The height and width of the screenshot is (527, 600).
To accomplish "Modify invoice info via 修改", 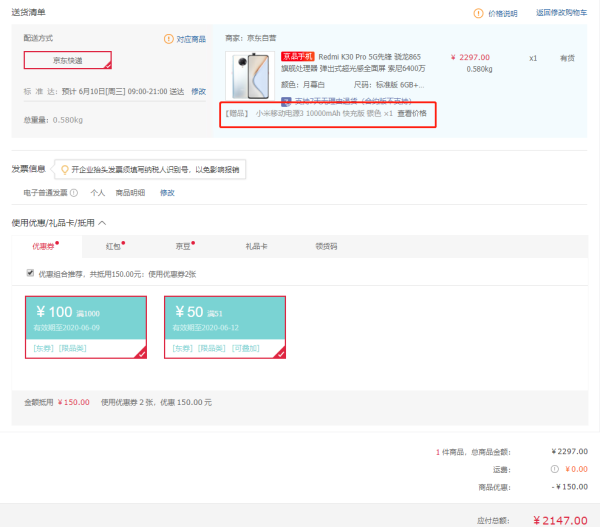I will point(167,193).
